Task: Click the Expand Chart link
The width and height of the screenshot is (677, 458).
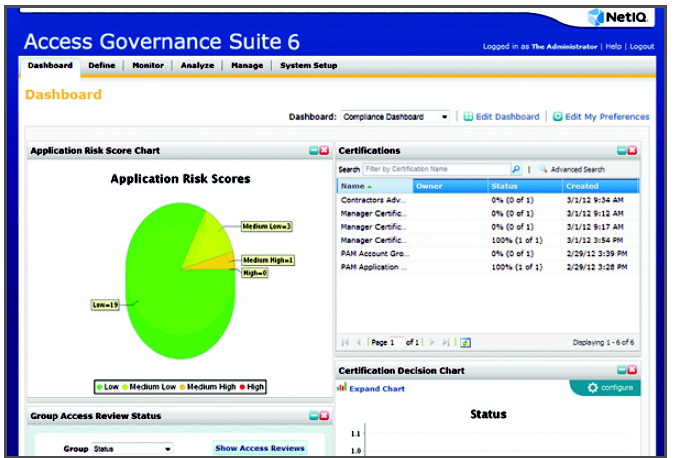Action: click(377, 389)
